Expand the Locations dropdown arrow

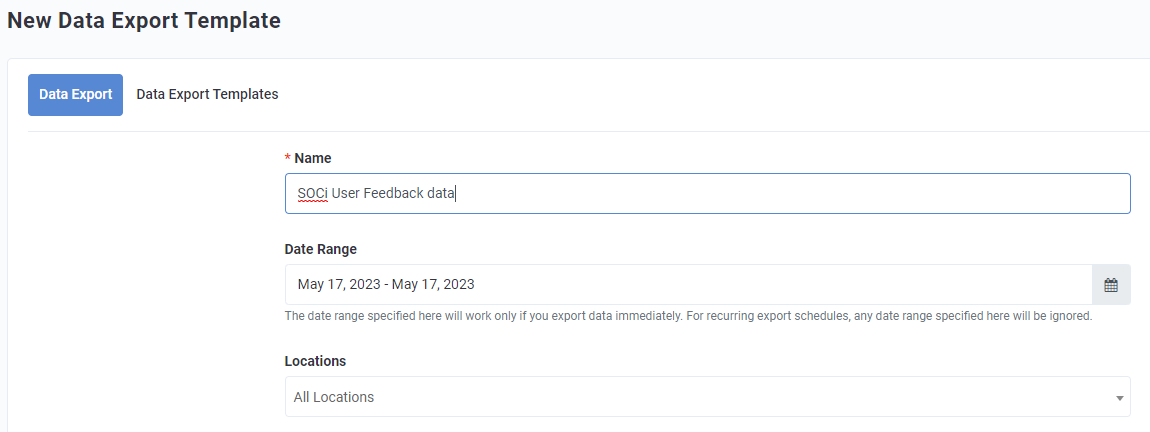click(1119, 398)
